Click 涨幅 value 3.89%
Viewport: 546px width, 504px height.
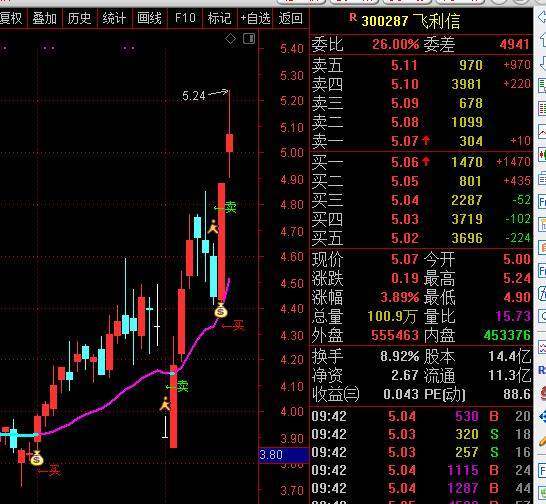399,297
